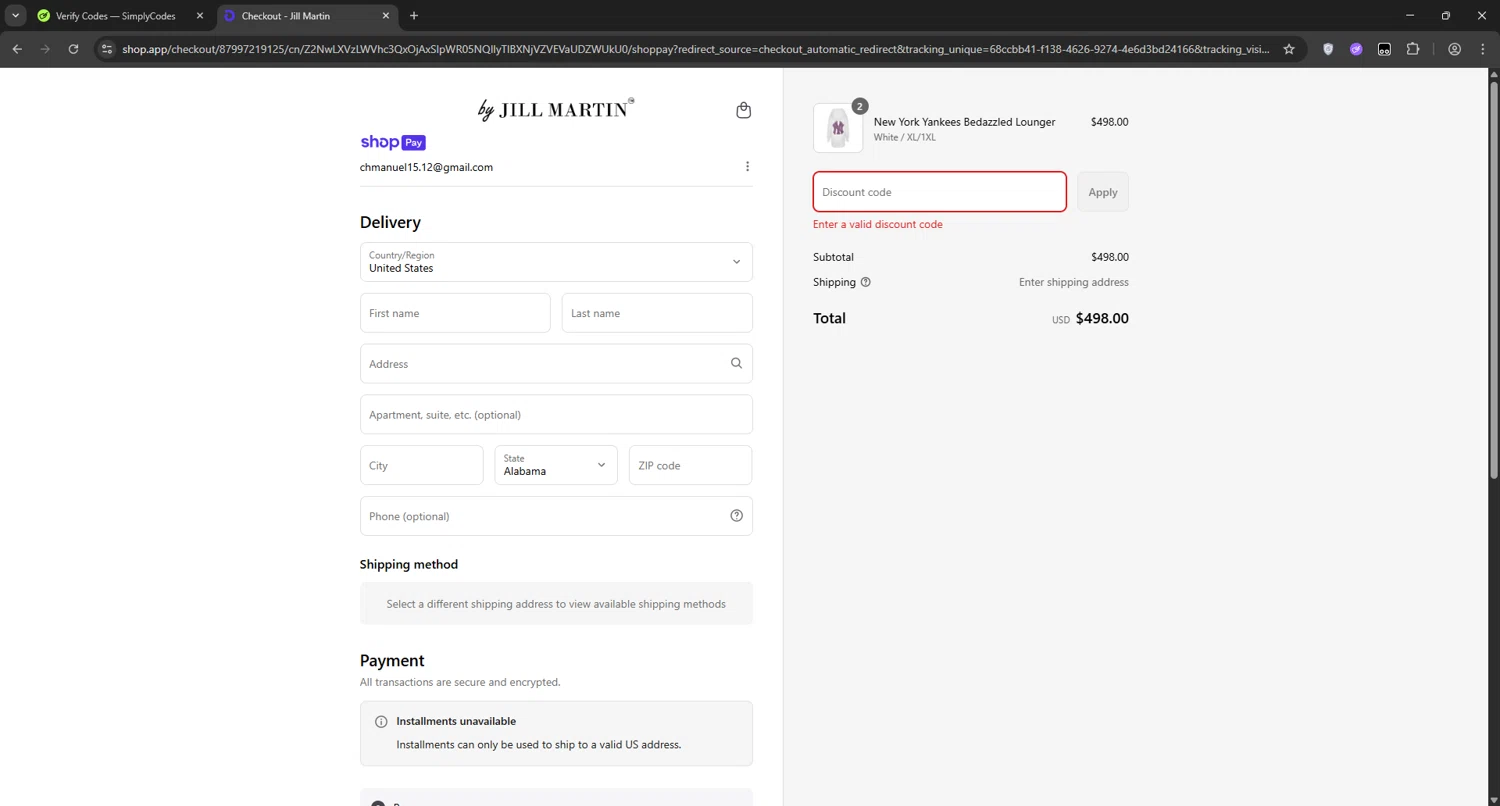Open the account options three-dot menu
The width and height of the screenshot is (1500, 806).
[747, 167]
